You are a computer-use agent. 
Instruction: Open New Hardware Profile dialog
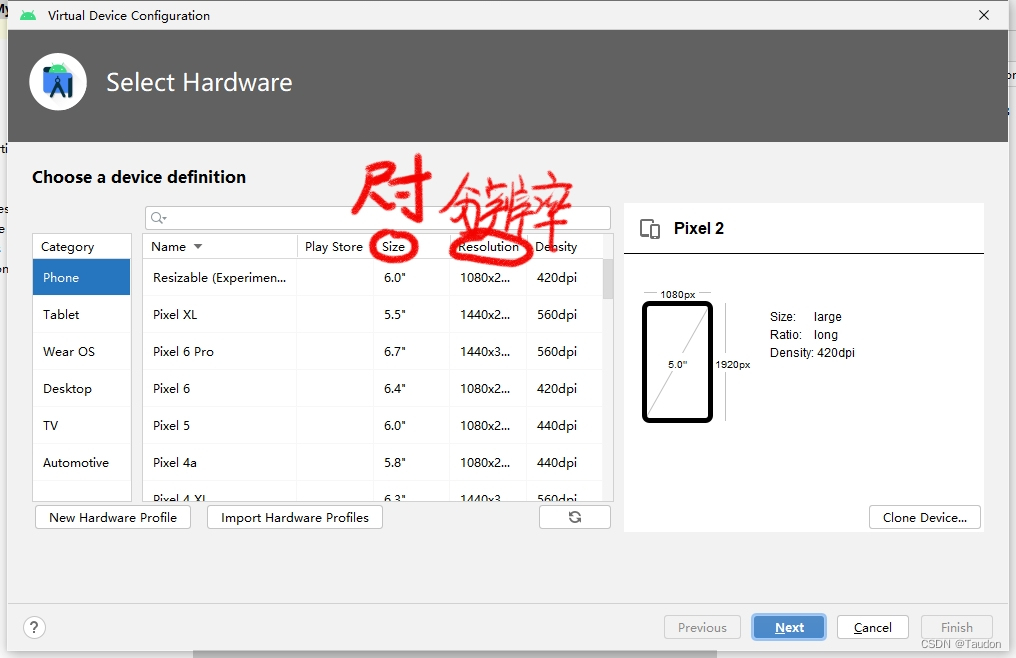(x=113, y=517)
